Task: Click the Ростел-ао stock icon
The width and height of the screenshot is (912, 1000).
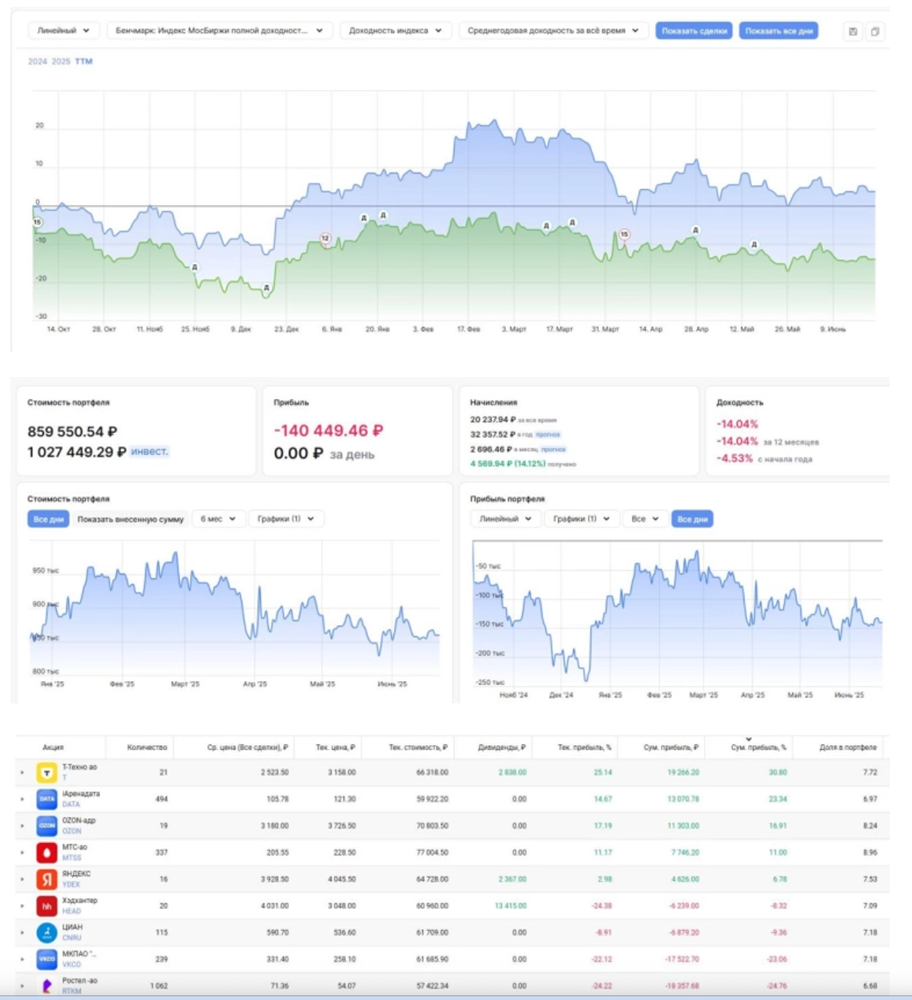Action: tap(47, 985)
